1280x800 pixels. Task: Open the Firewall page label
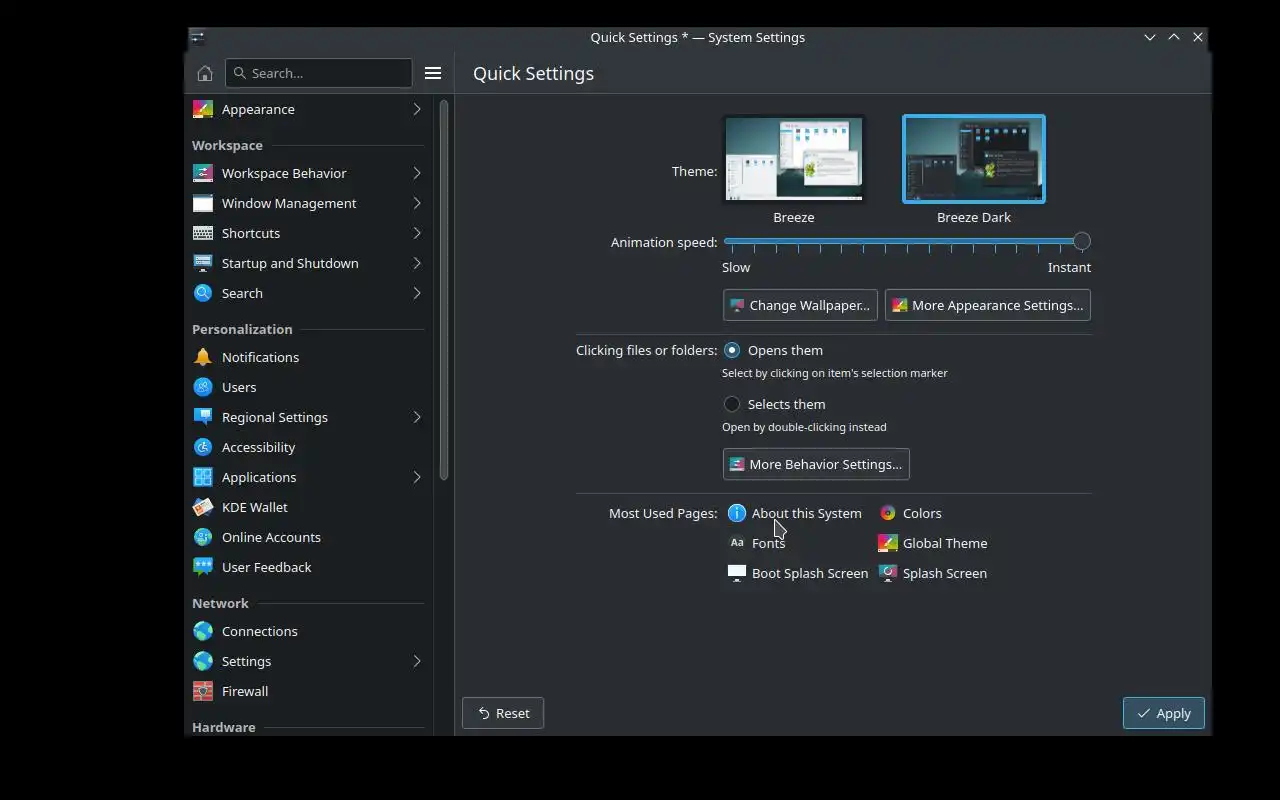pyautogui.click(x=245, y=691)
